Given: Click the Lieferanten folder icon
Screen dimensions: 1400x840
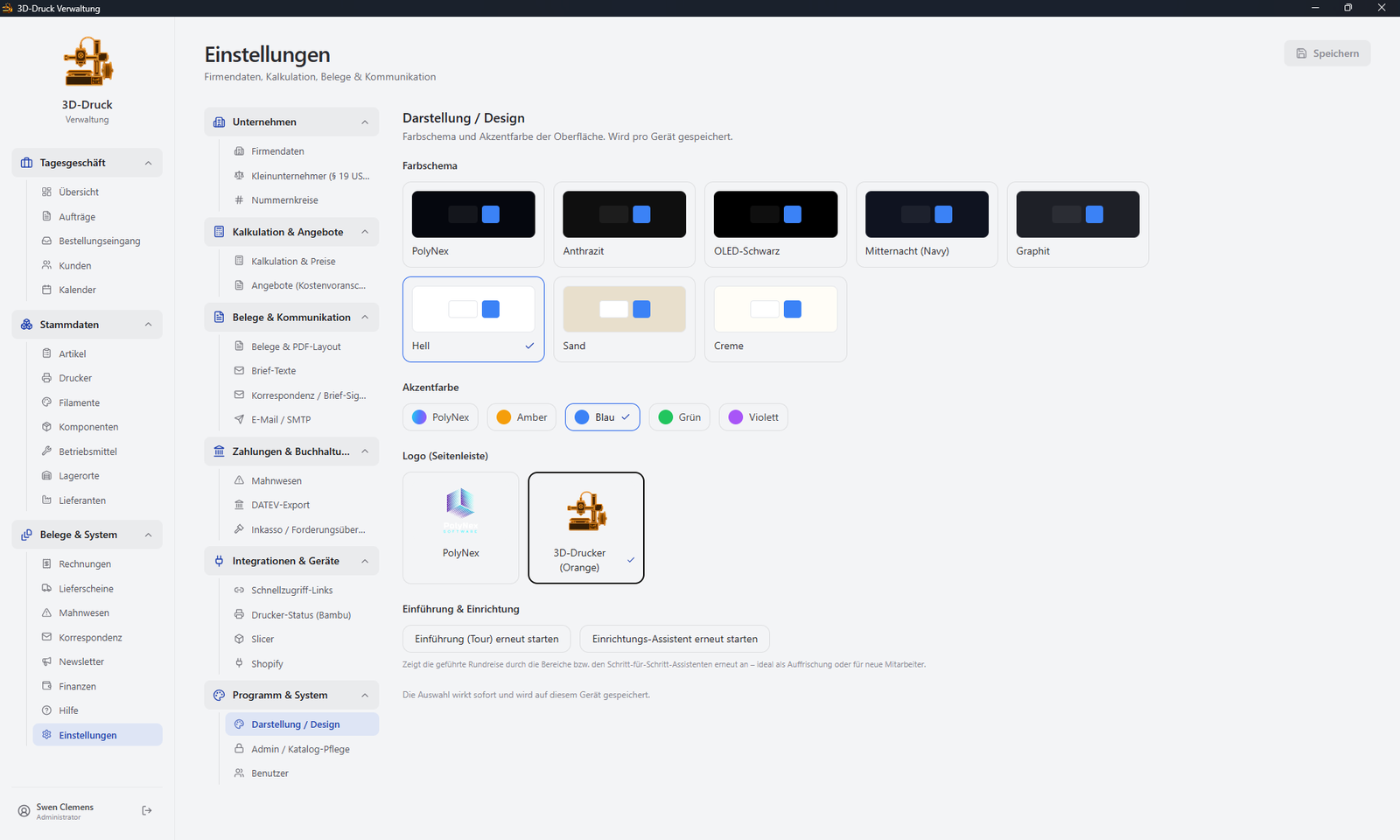Looking at the screenshot, I should pyautogui.click(x=47, y=500).
